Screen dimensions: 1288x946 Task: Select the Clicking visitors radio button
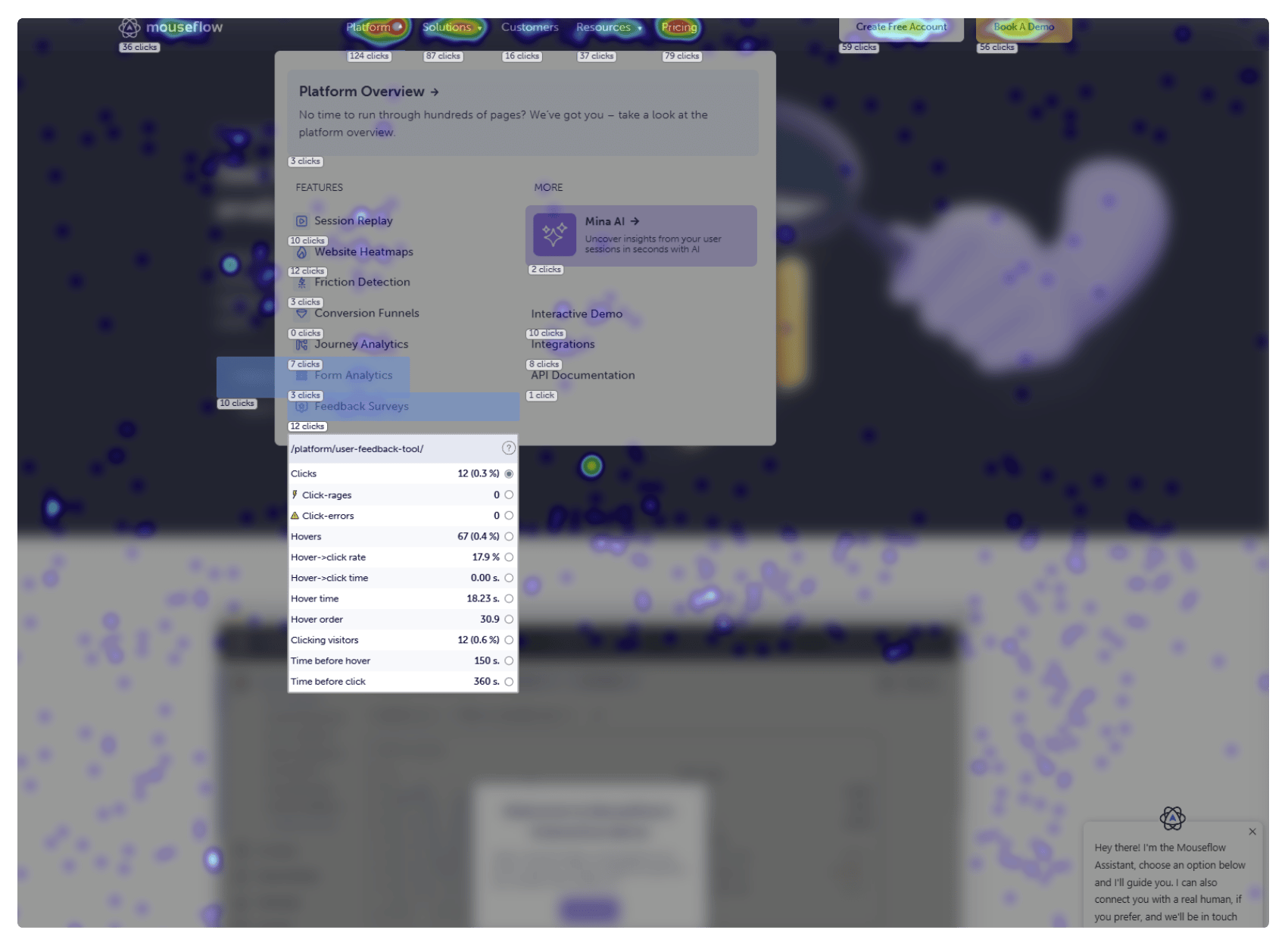[508, 640]
